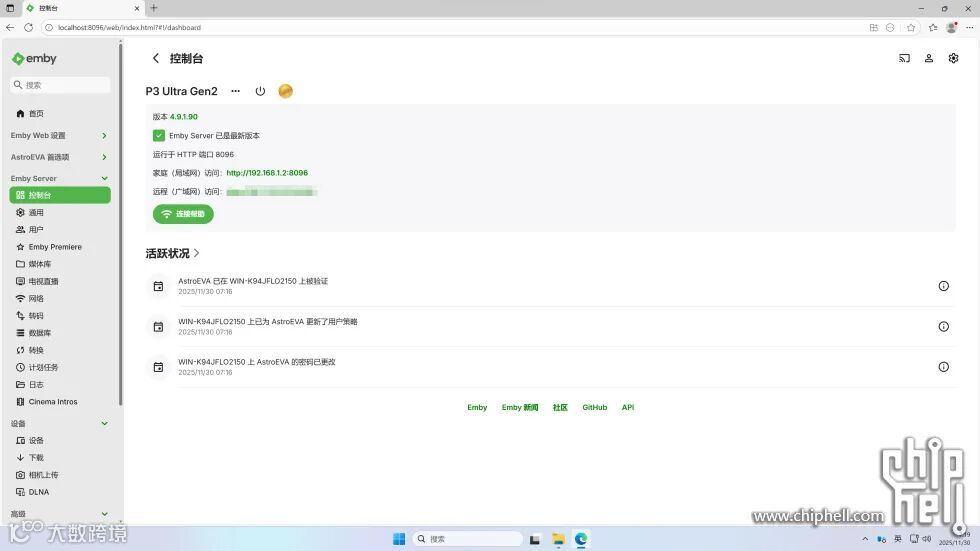Click calendar icon of 更新了用户策略 row
Image resolution: width=980 pixels, height=551 pixels.
[x=158, y=327]
